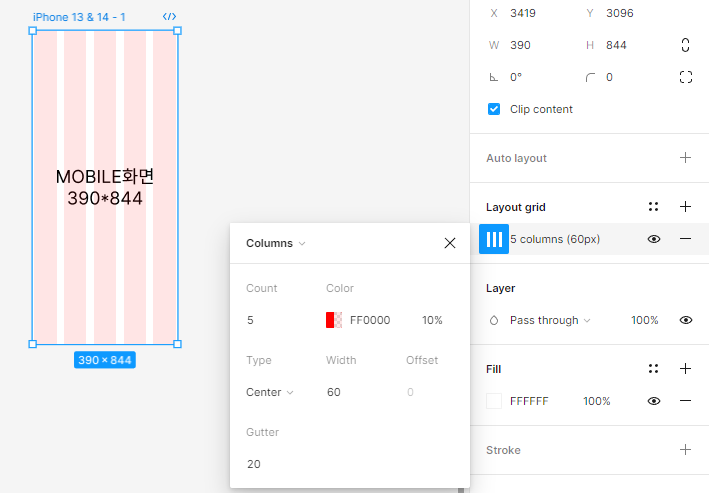The height and width of the screenshot is (493, 709).
Task: Edit the grid color hex FF0000
Action: coord(370,320)
